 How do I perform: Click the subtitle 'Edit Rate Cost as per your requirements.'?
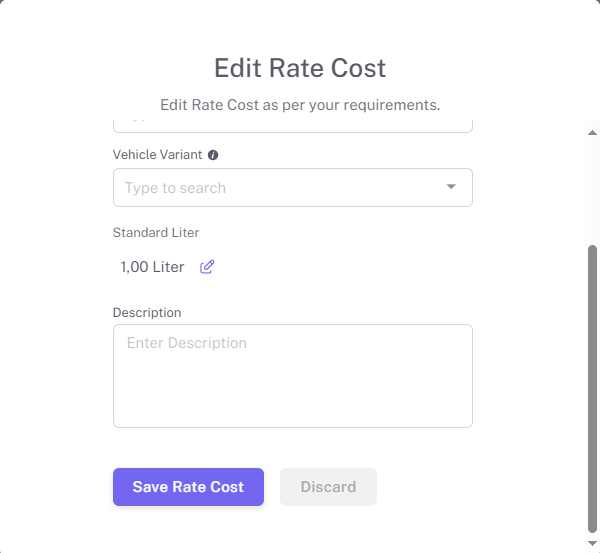tap(300, 105)
